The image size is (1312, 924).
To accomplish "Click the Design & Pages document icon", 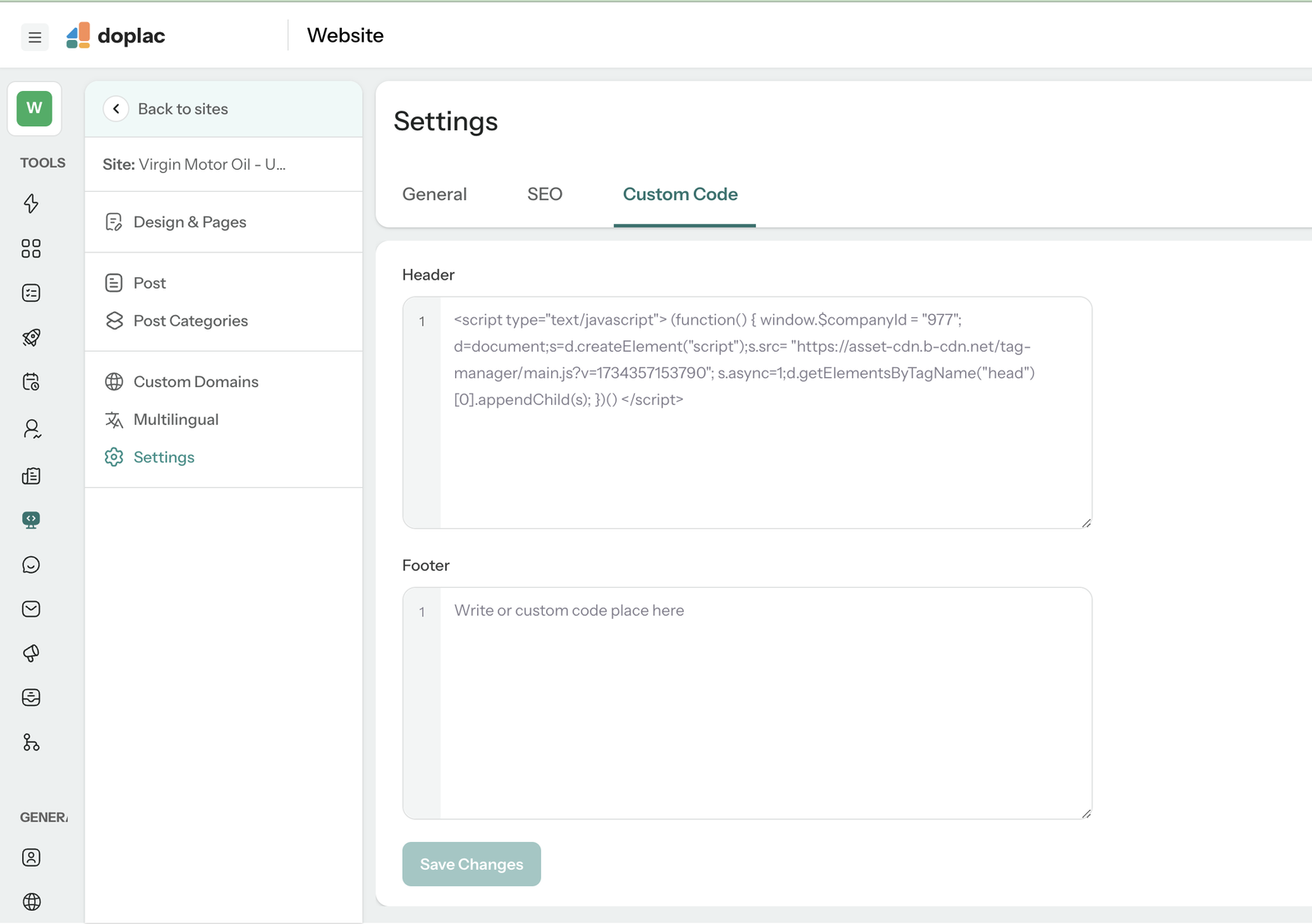I will [114, 222].
